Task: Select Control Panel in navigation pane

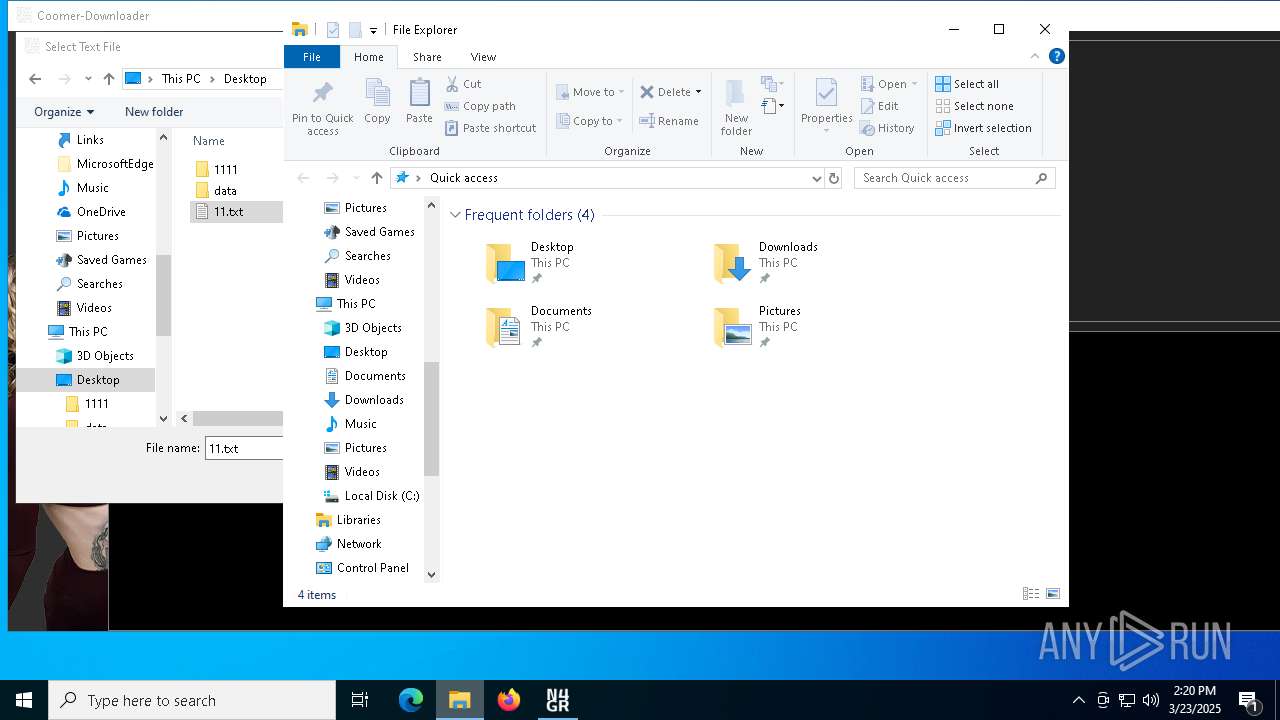Action: [362, 568]
